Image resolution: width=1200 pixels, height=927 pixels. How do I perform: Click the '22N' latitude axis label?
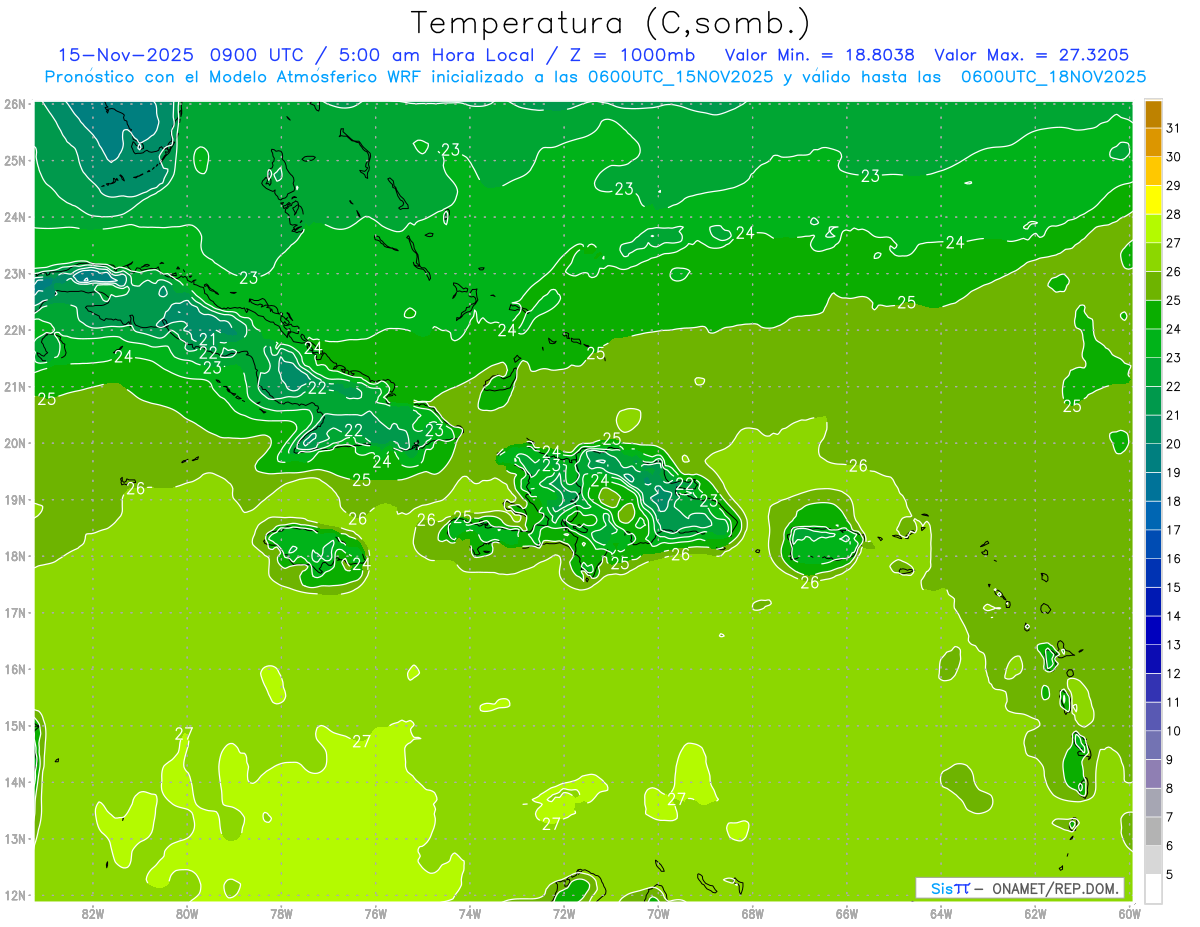point(15,330)
